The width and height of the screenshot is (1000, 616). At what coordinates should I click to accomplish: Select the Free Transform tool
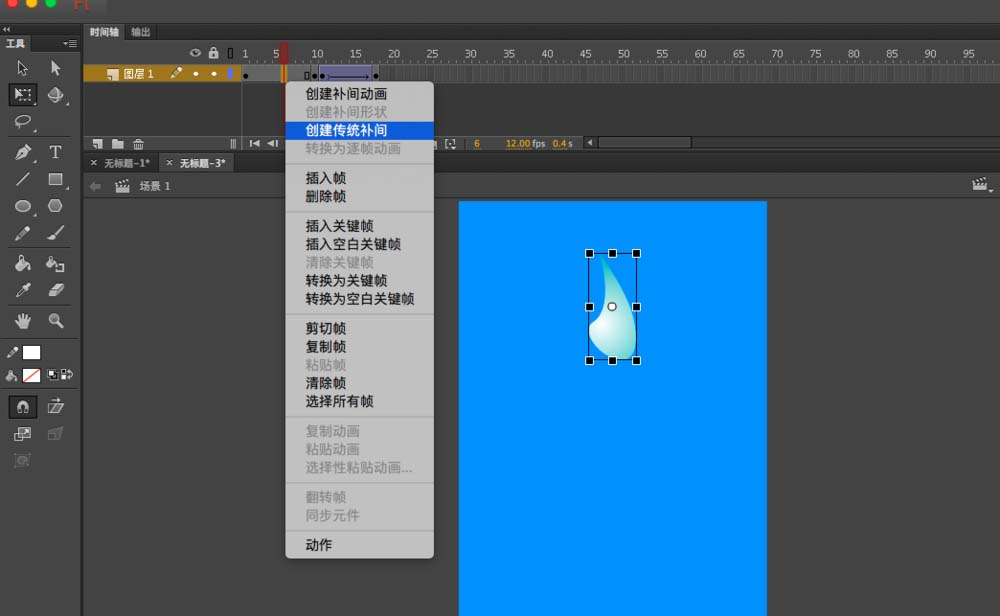click(x=23, y=95)
